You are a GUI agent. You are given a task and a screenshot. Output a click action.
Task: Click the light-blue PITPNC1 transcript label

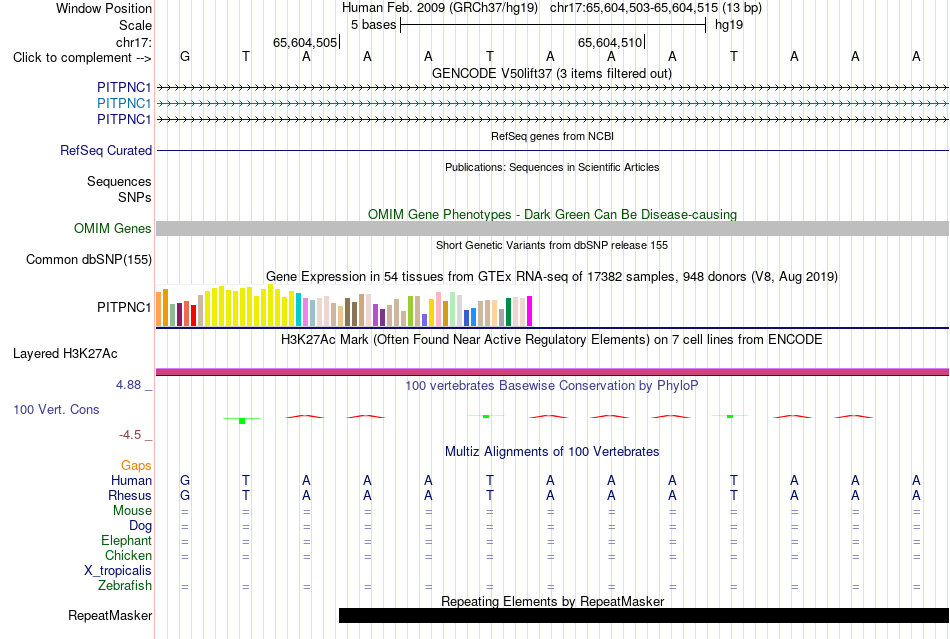pyautogui.click(x=124, y=104)
